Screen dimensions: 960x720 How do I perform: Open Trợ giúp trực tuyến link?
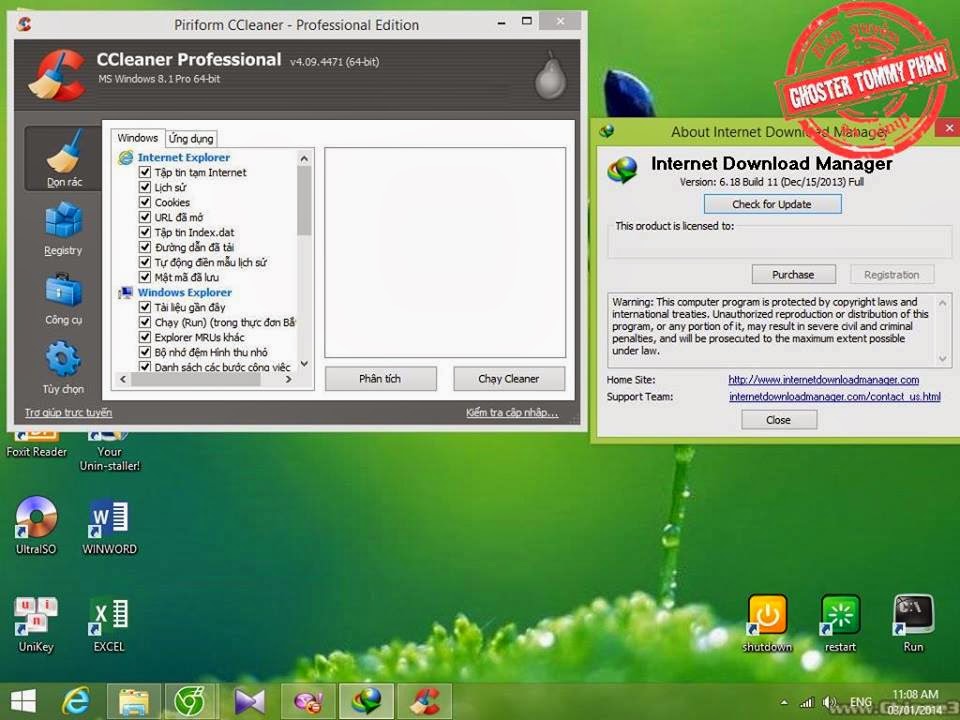tap(69, 413)
